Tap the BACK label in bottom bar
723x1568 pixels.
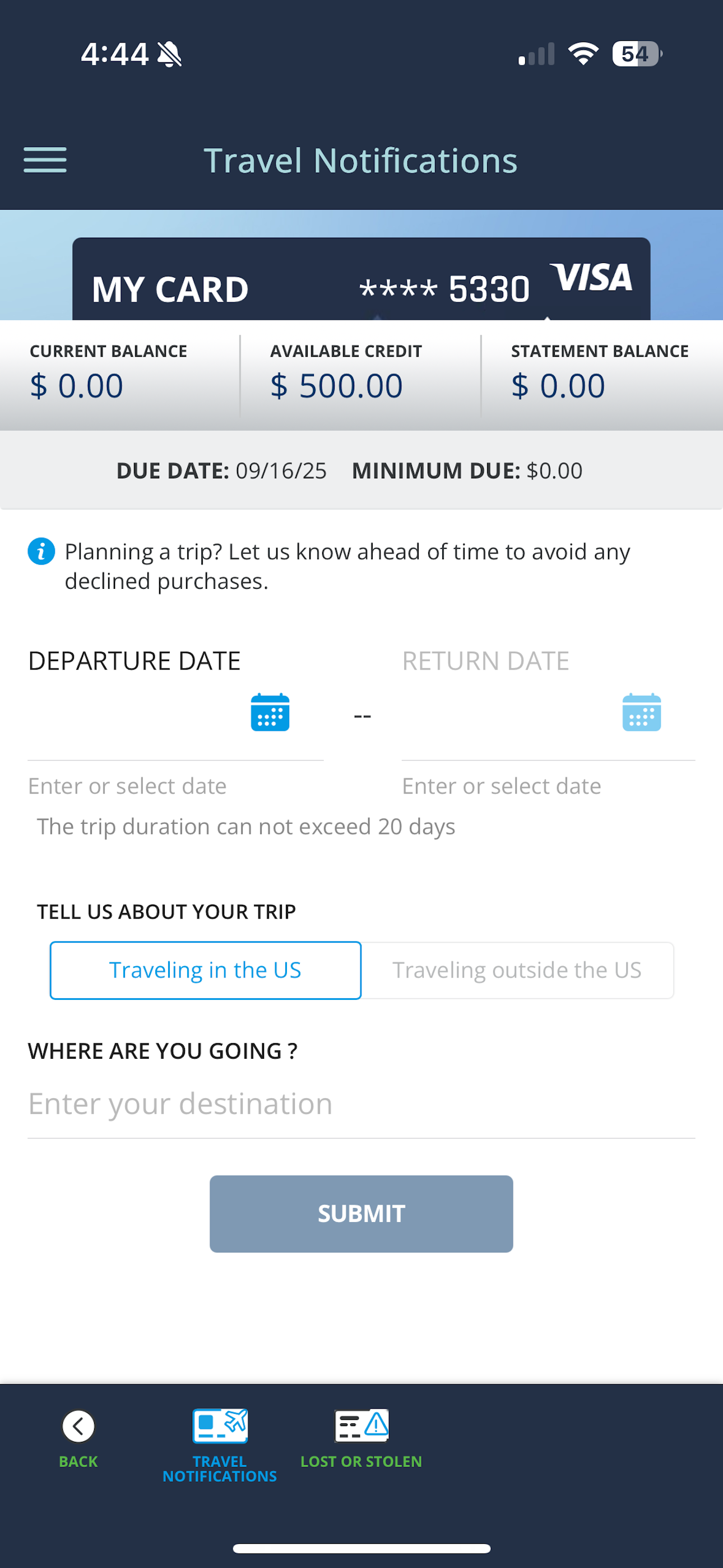[x=78, y=1461]
